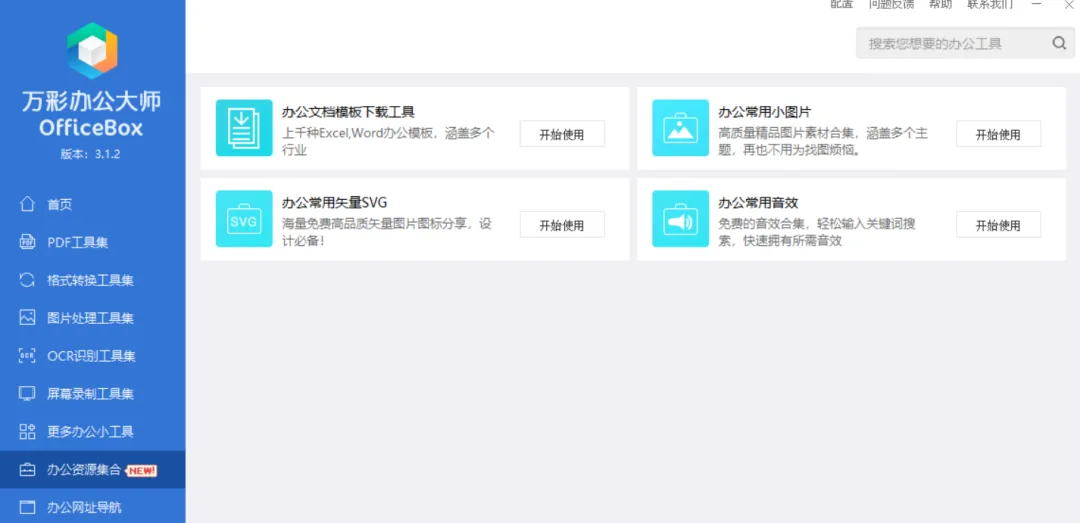
Task: Open 配置 in the top bar
Action: pyautogui.click(x=842, y=4)
